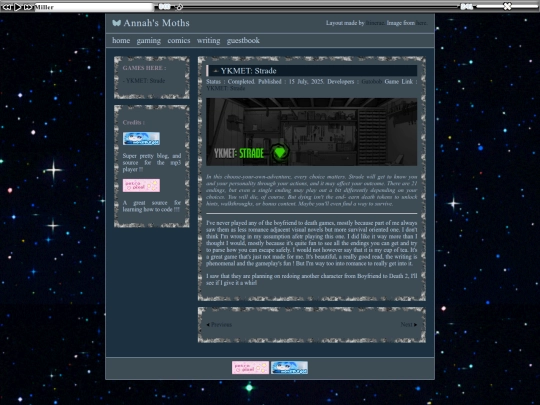Open the writing section

coord(208,41)
